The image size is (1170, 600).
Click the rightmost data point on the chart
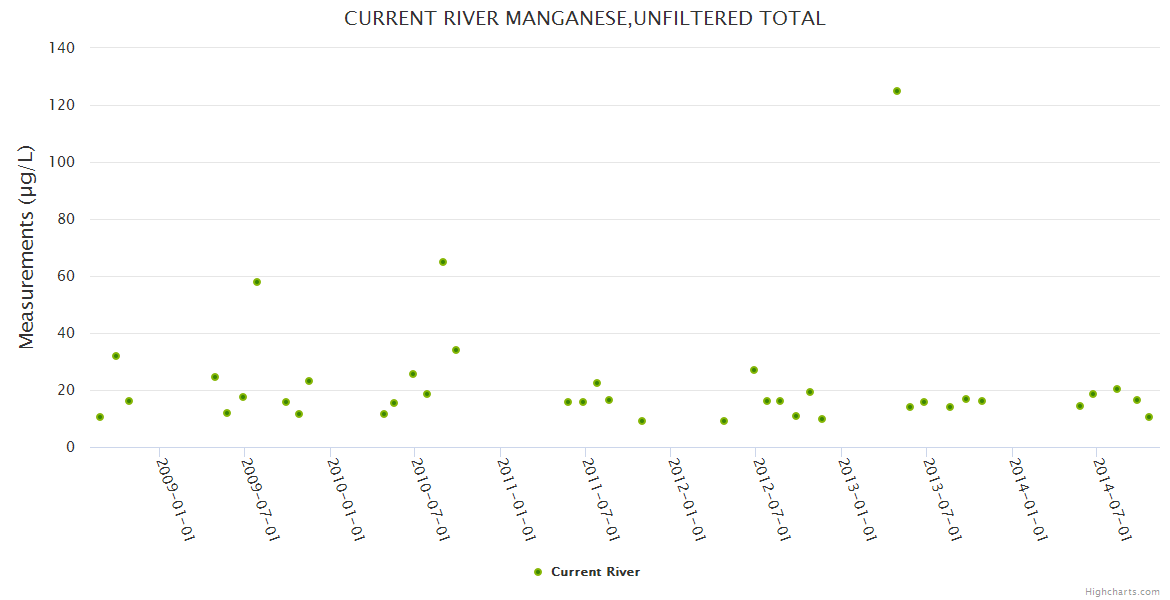pos(1149,417)
